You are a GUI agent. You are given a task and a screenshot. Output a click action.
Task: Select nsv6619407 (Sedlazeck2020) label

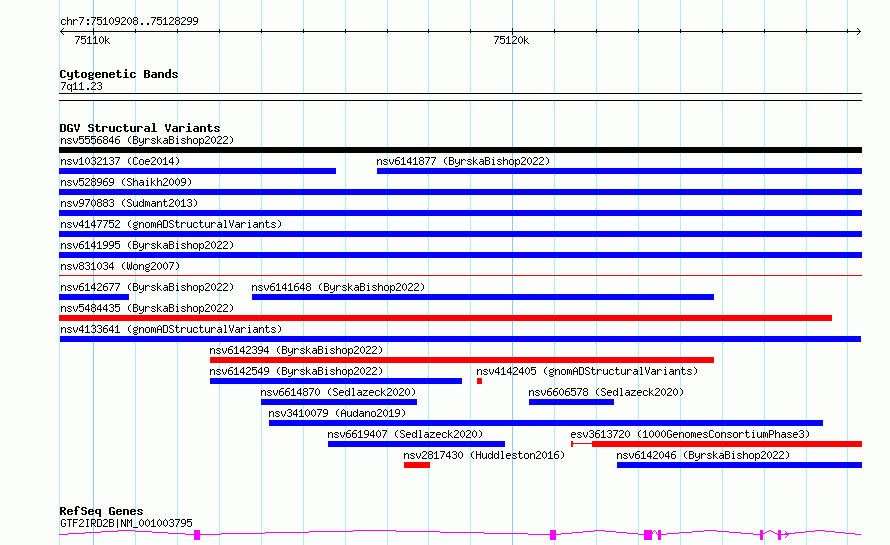pos(405,434)
